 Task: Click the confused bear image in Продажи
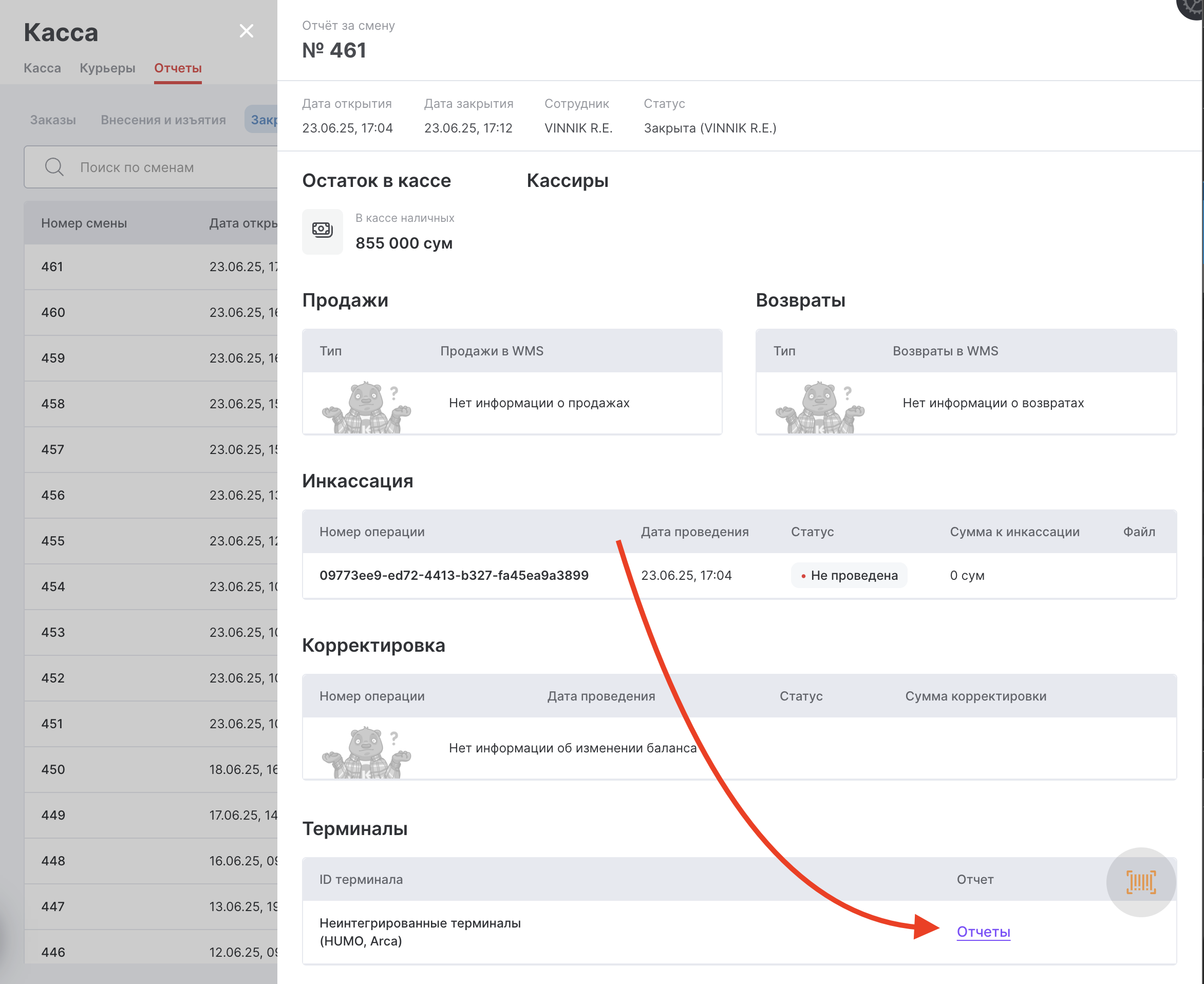coord(366,406)
